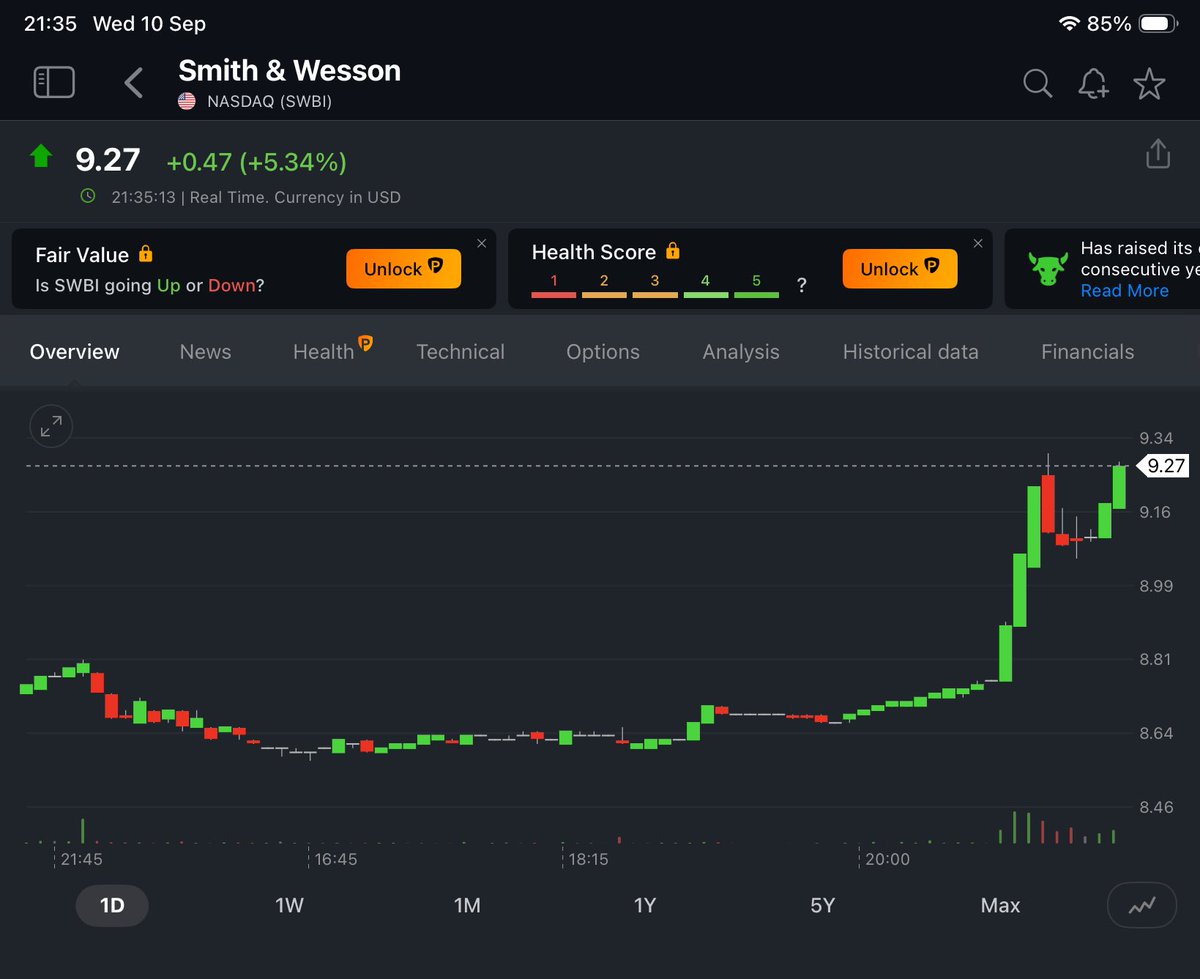Add SWBI to watchlist with the star icon
The width and height of the screenshot is (1200, 979).
coord(1149,83)
